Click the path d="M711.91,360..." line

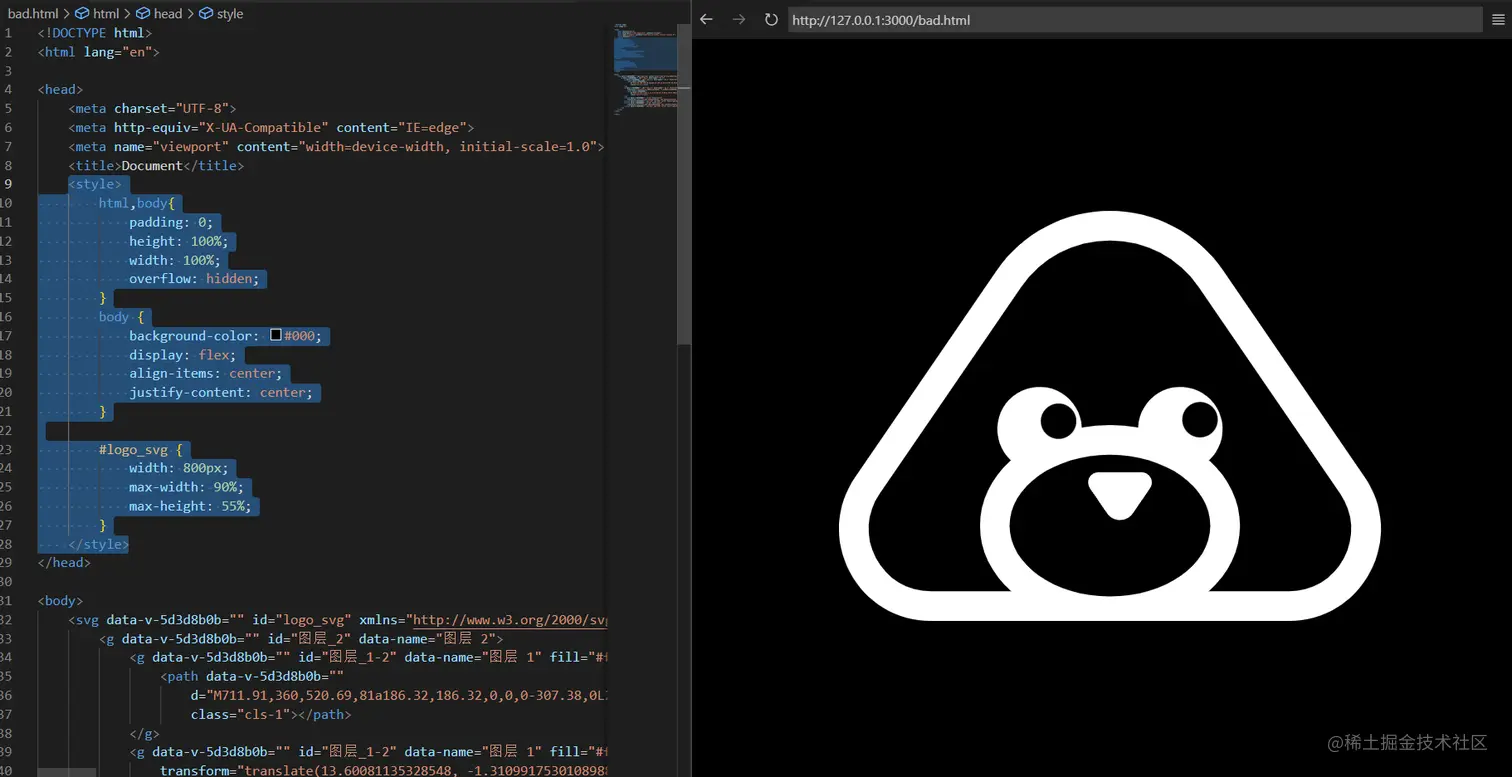click(398, 694)
